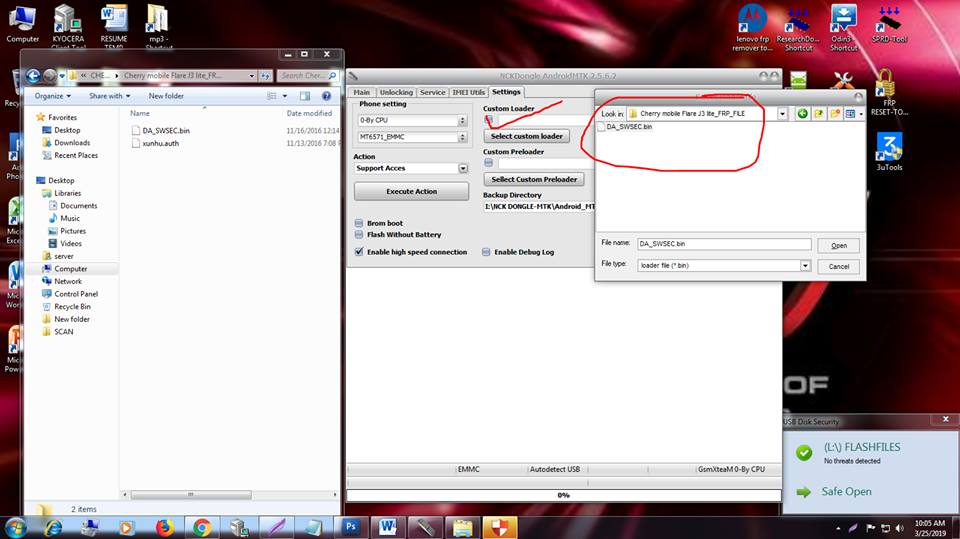Viewport: 960px width, 539px height.
Task: Click Explorer back navigation arrow
Action: [32, 76]
